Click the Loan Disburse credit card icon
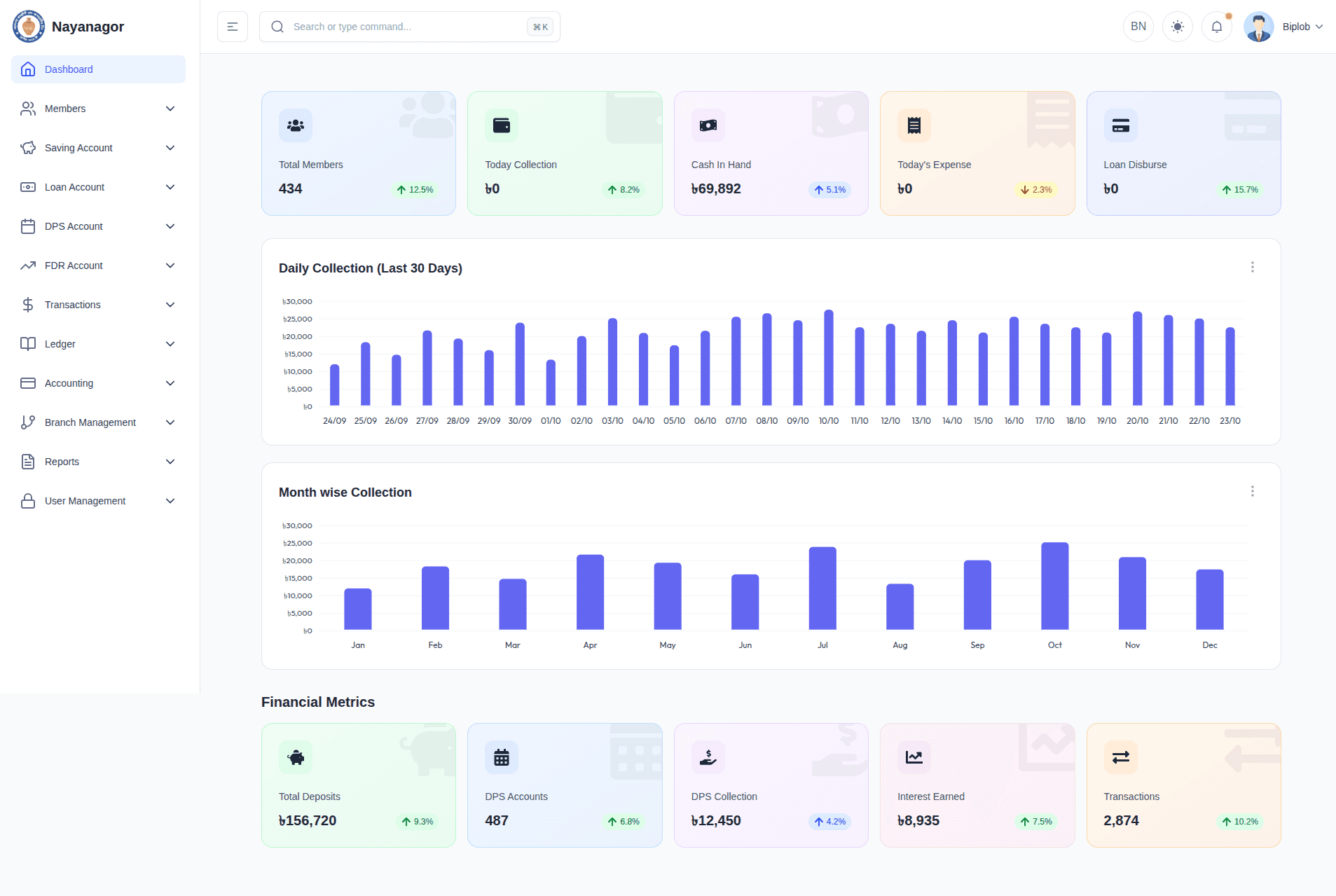1336x896 pixels. 1121,125
